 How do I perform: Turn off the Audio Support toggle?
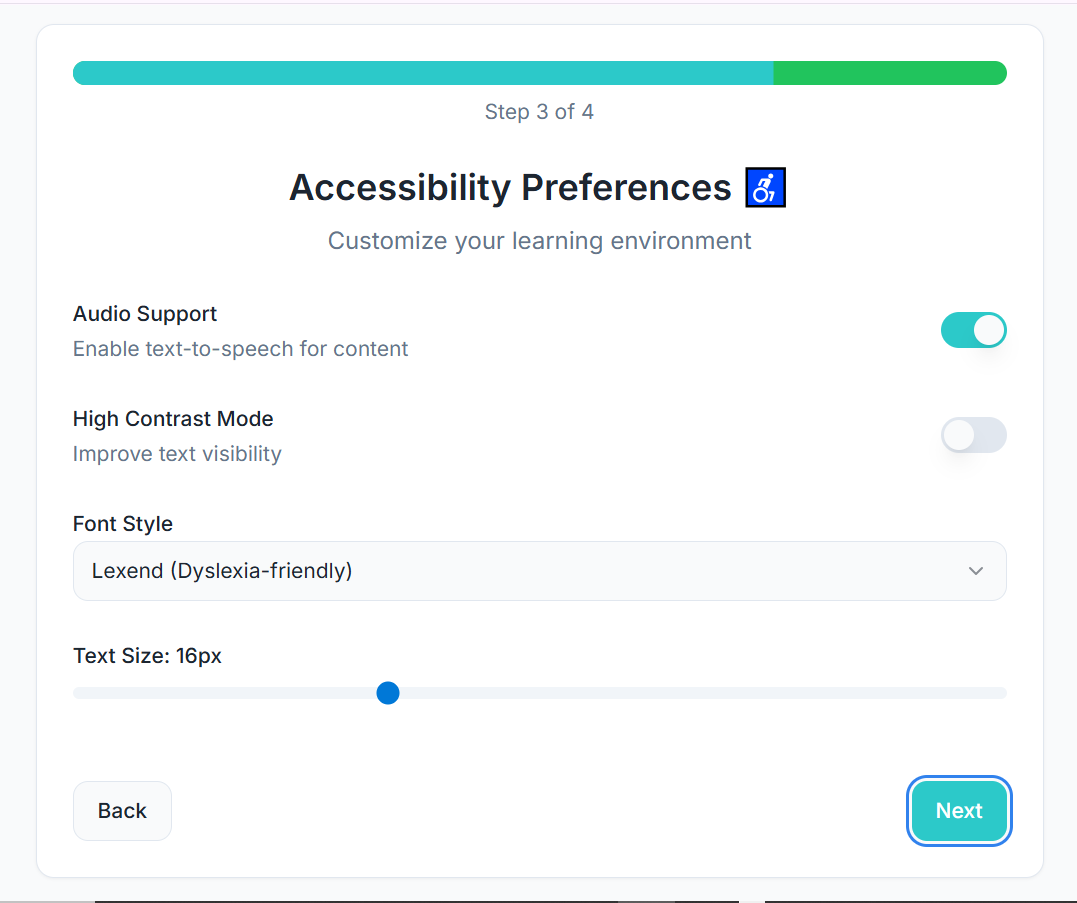click(x=973, y=330)
